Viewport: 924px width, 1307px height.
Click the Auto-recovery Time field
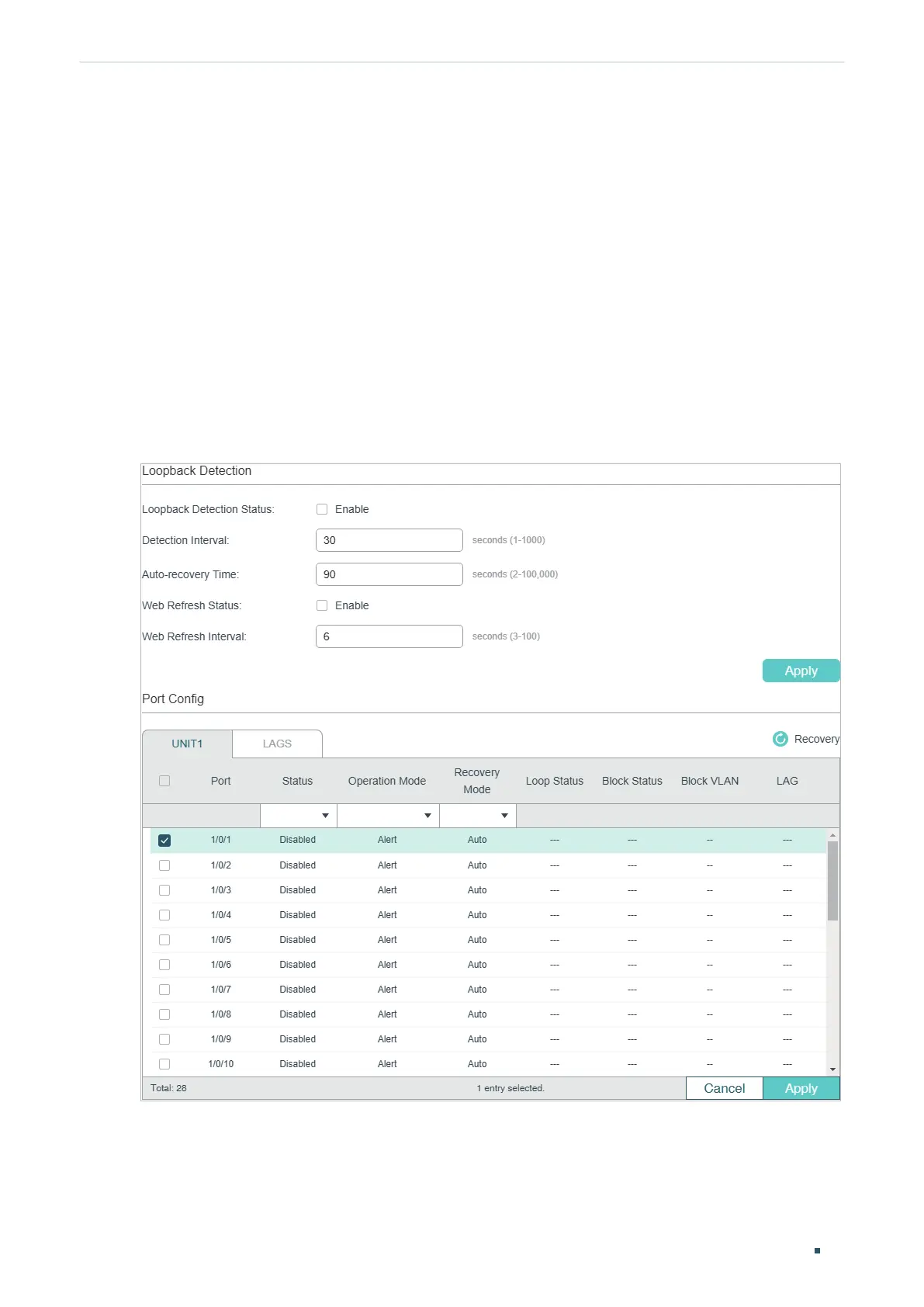[x=389, y=574]
